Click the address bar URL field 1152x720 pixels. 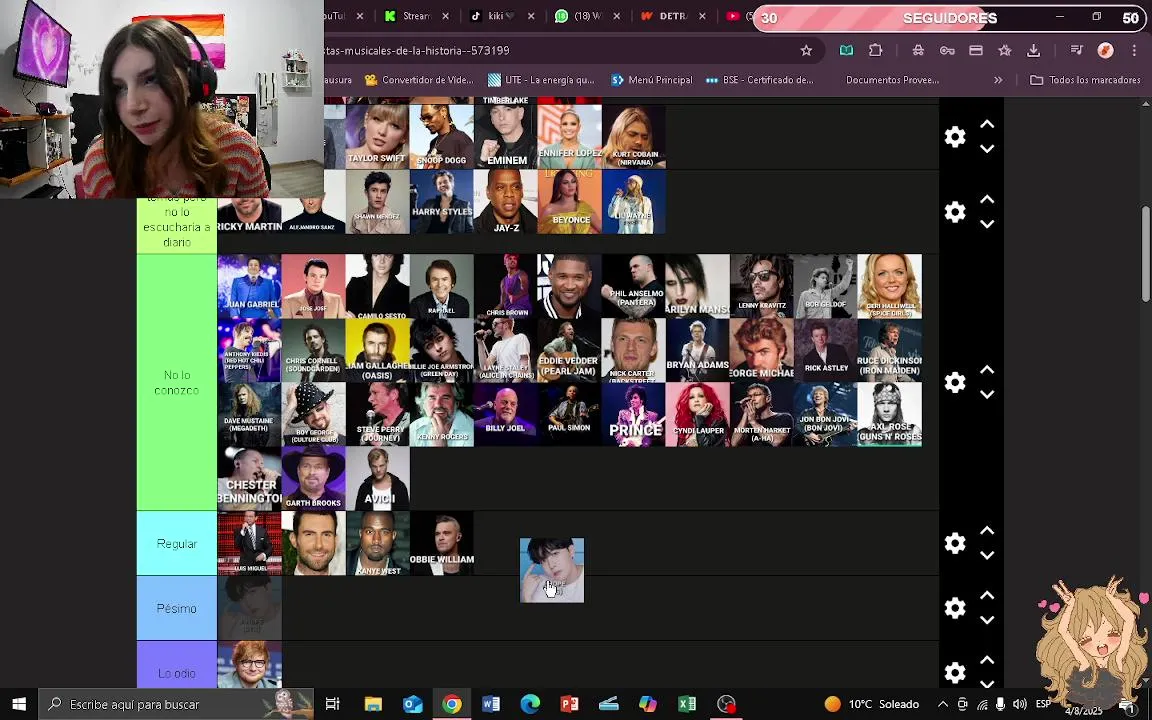click(558, 50)
